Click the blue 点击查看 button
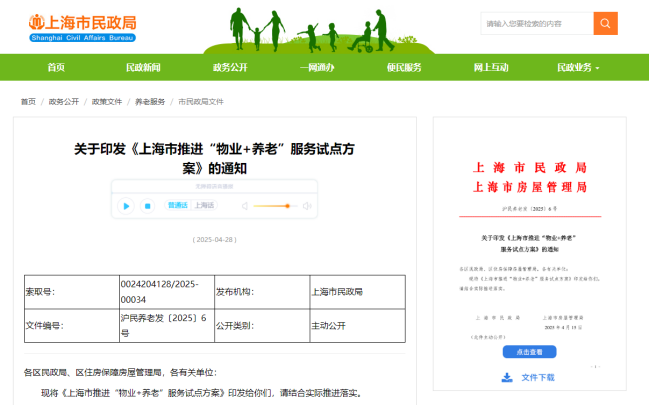 point(529,352)
